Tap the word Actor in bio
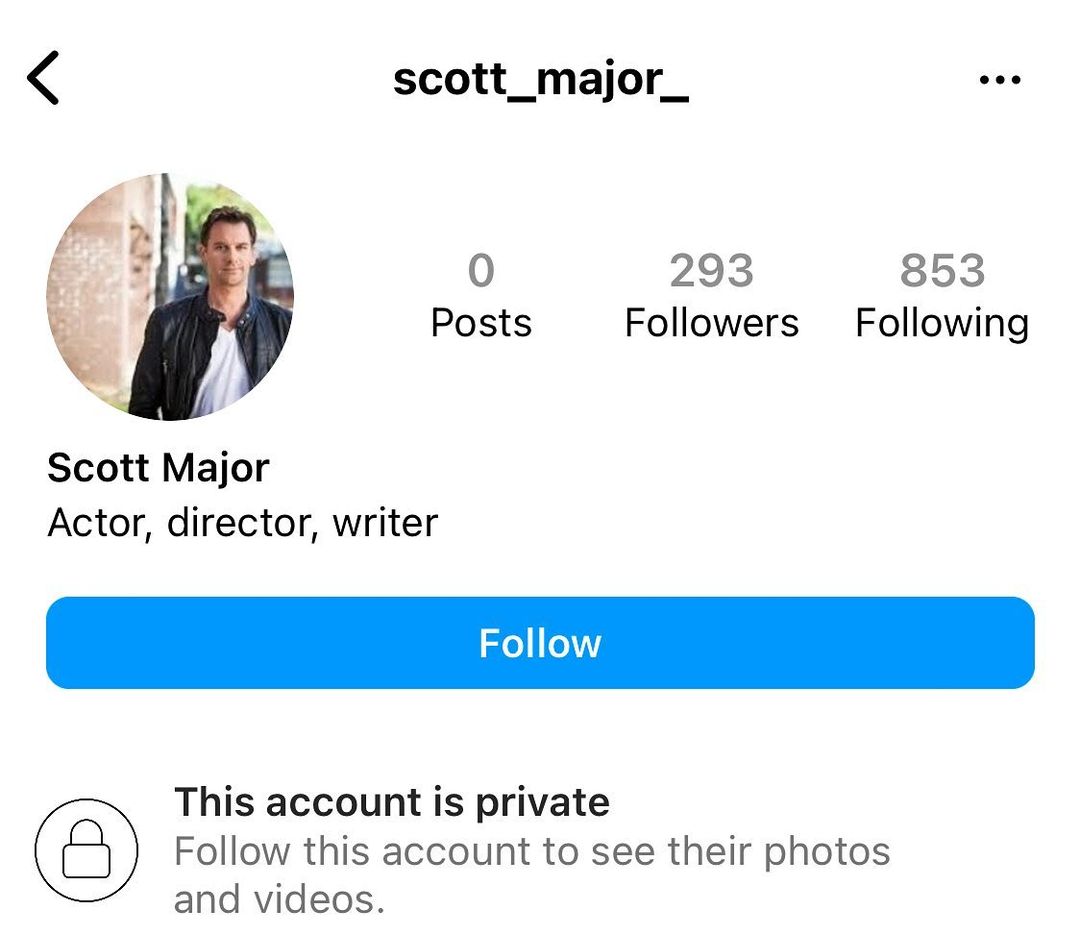Image resolution: width=1080 pixels, height=934 pixels. [x=98, y=523]
